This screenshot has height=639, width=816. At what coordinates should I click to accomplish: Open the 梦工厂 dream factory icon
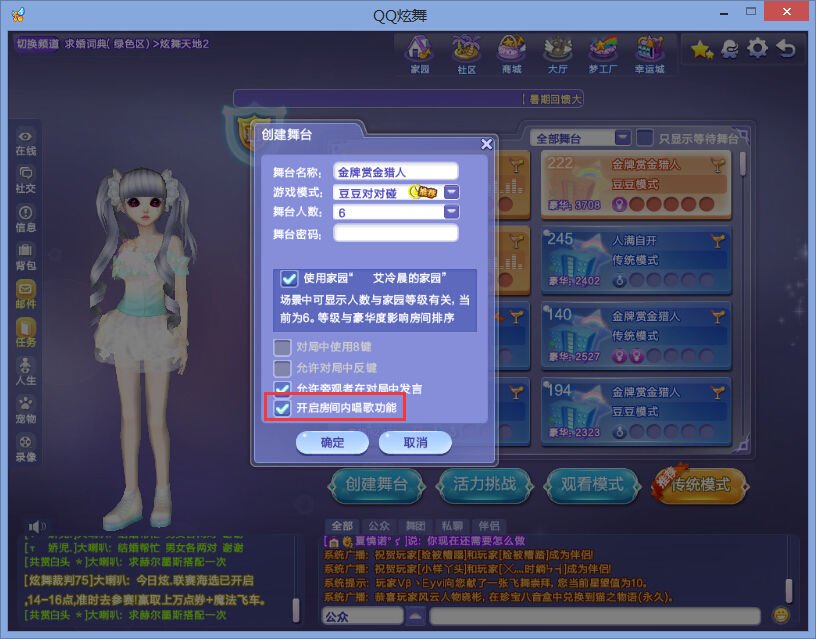pyautogui.click(x=603, y=54)
